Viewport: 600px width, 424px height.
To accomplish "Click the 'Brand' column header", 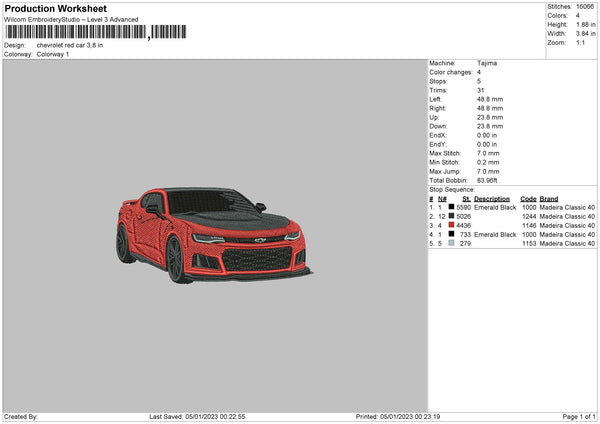I will [x=549, y=199].
